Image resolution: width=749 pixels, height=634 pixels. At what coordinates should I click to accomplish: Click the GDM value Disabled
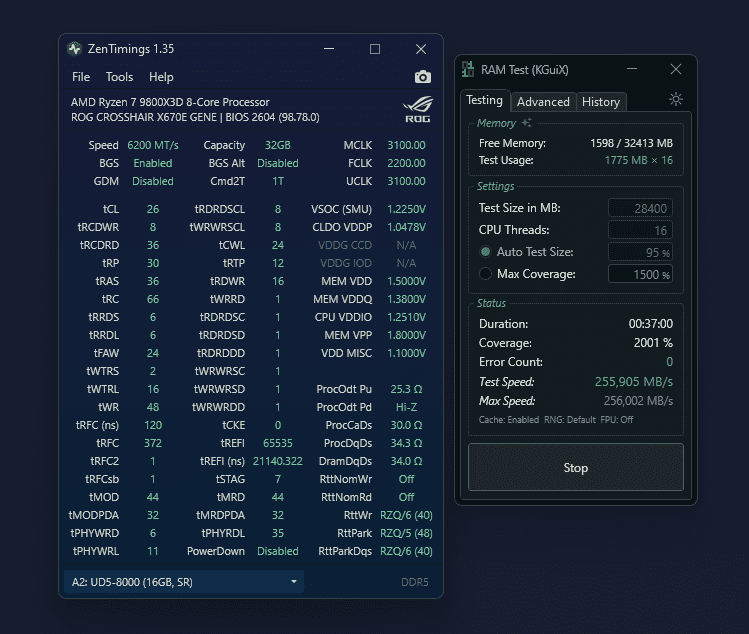tap(153, 182)
